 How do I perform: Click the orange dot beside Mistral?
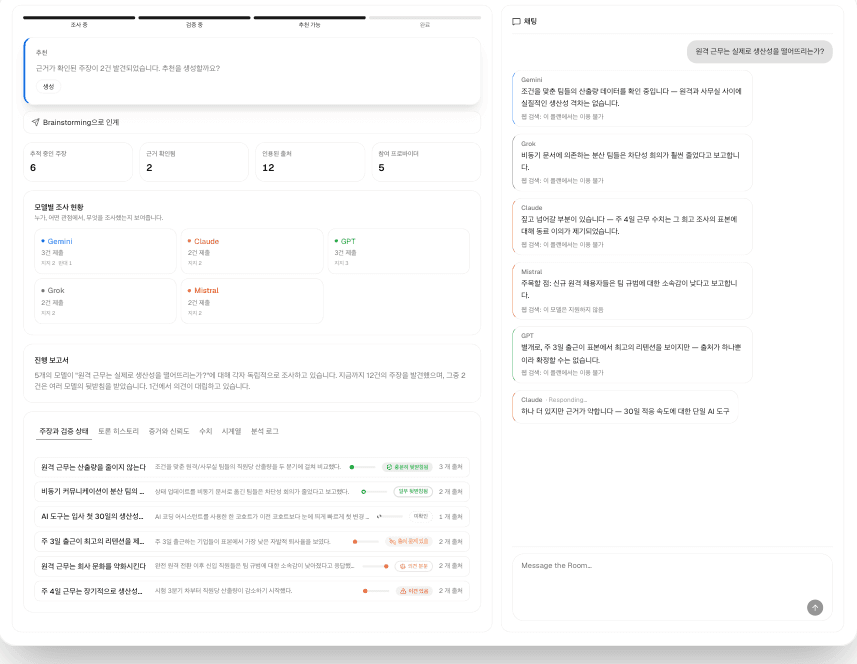point(190,291)
